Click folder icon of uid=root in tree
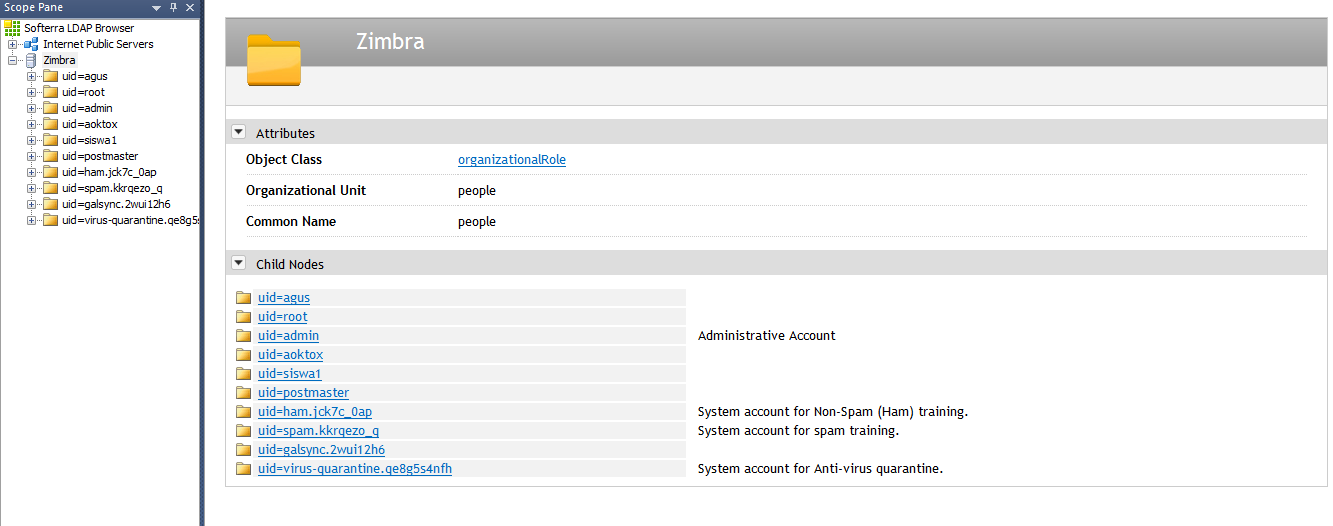 point(50,92)
